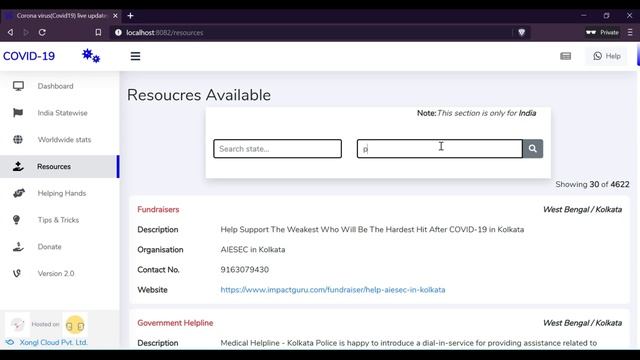The height and width of the screenshot is (360, 640).
Task: Close the Corona virus live update tab
Action: [115, 16]
